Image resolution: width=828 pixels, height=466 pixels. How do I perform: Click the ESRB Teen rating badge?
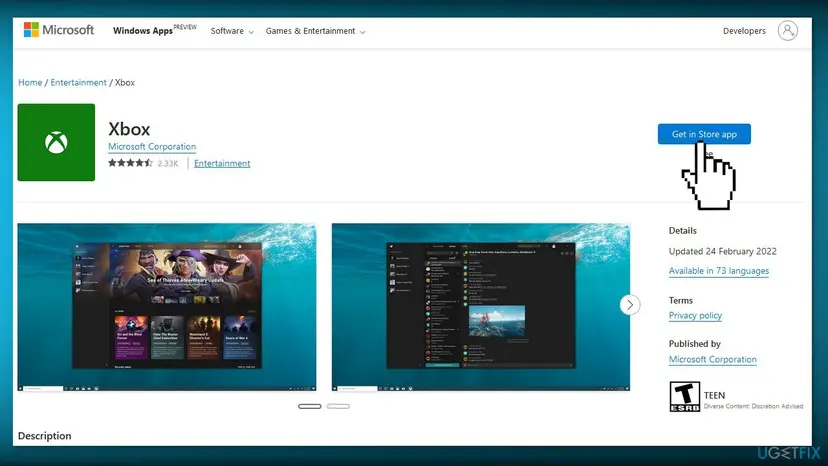pyautogui.click(x=684, y=396)
